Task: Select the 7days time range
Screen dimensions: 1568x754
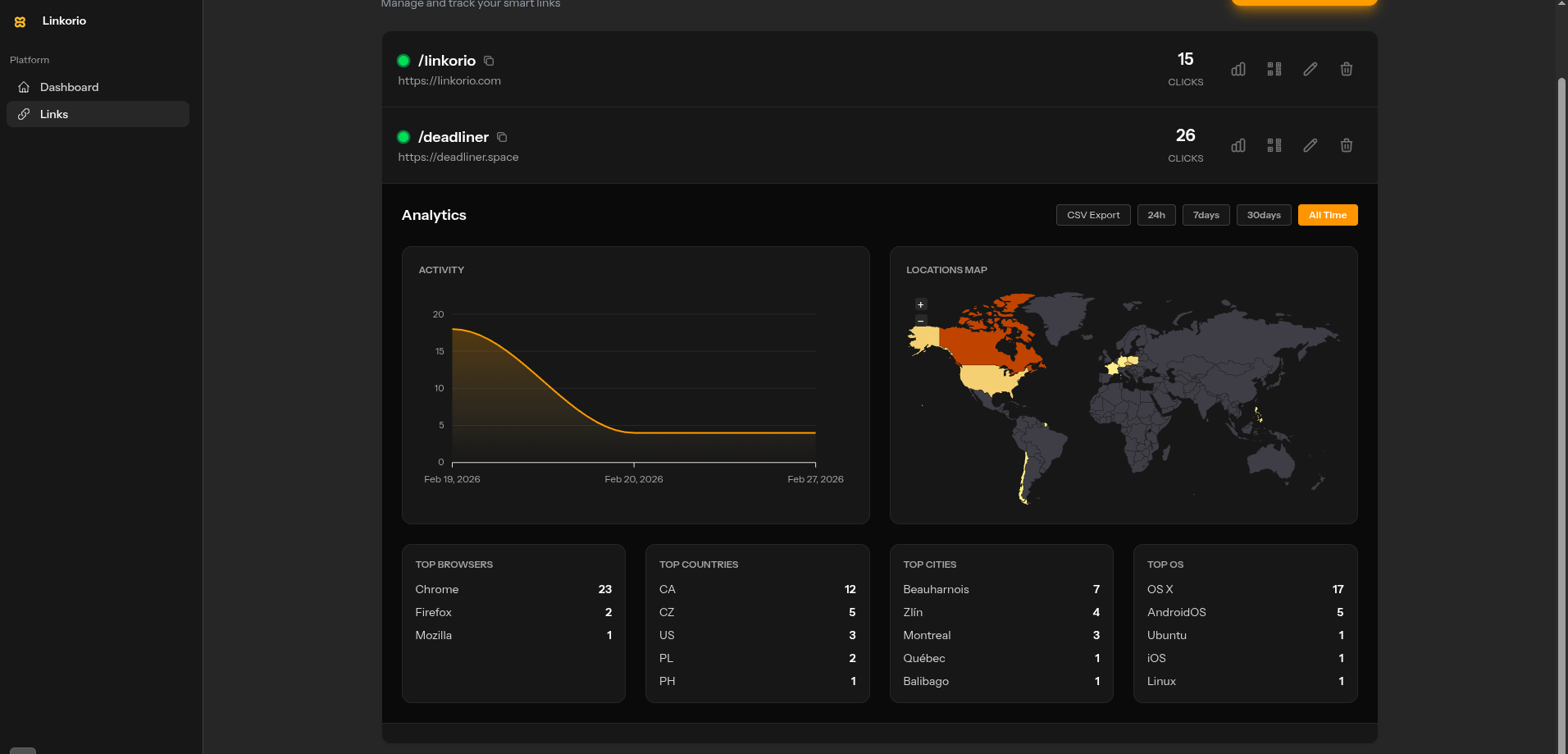Action: coord(1206,215)
